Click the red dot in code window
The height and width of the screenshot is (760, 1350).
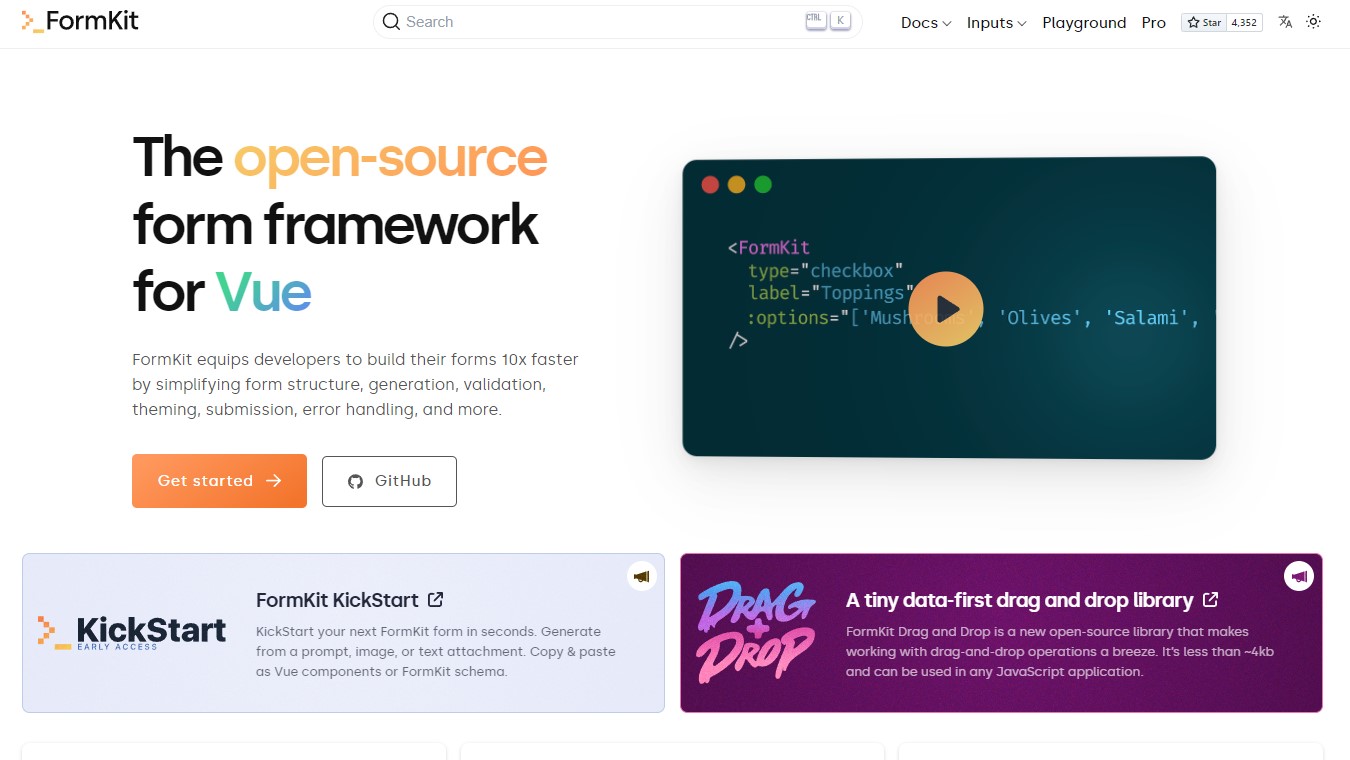tap(711, 184)
